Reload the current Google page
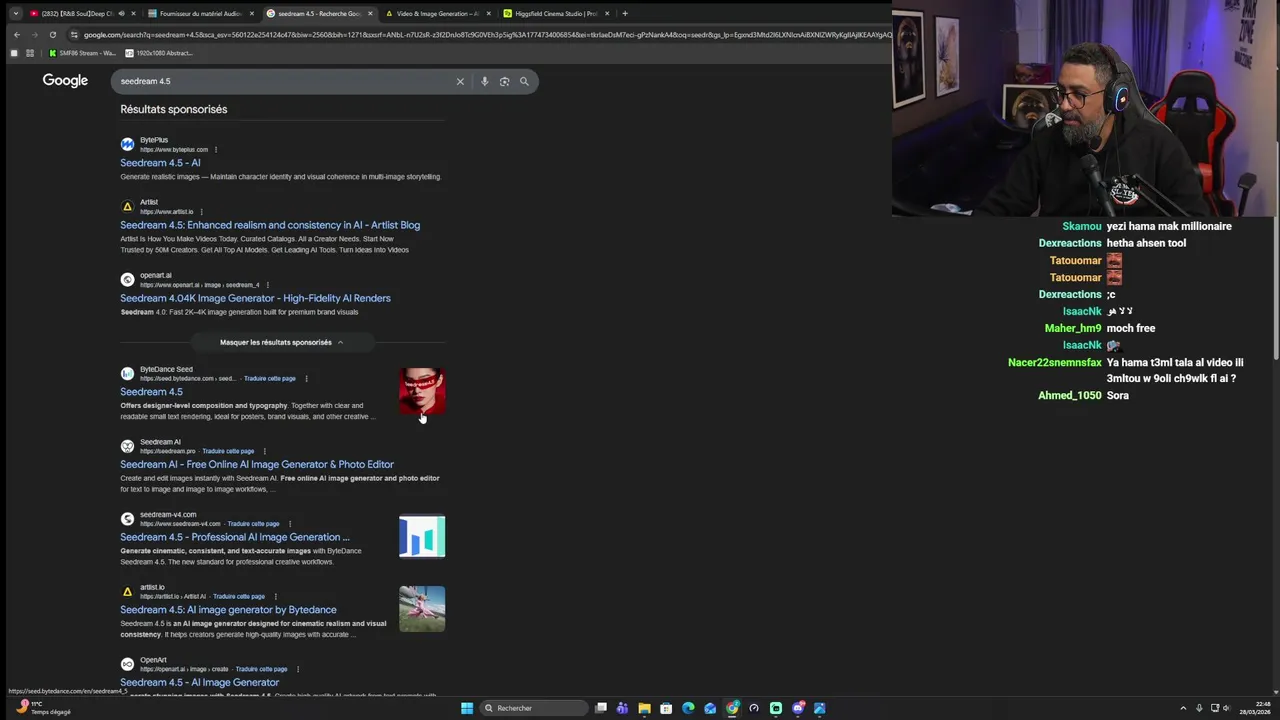This screenshot has width=1280, height=720. tap(53, 35)
